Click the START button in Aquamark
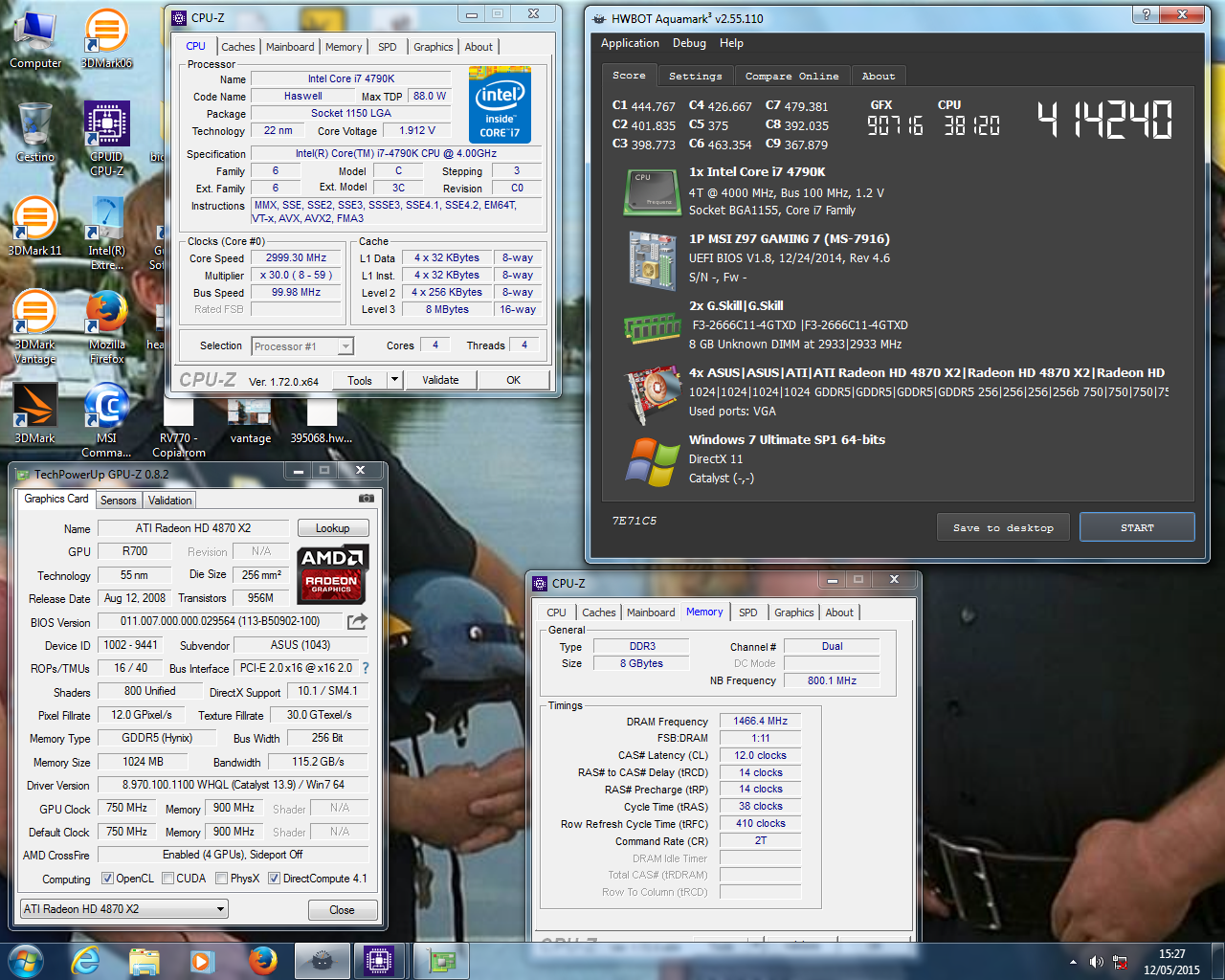This screenshot has height=980, width=1225. point(1137,527)
